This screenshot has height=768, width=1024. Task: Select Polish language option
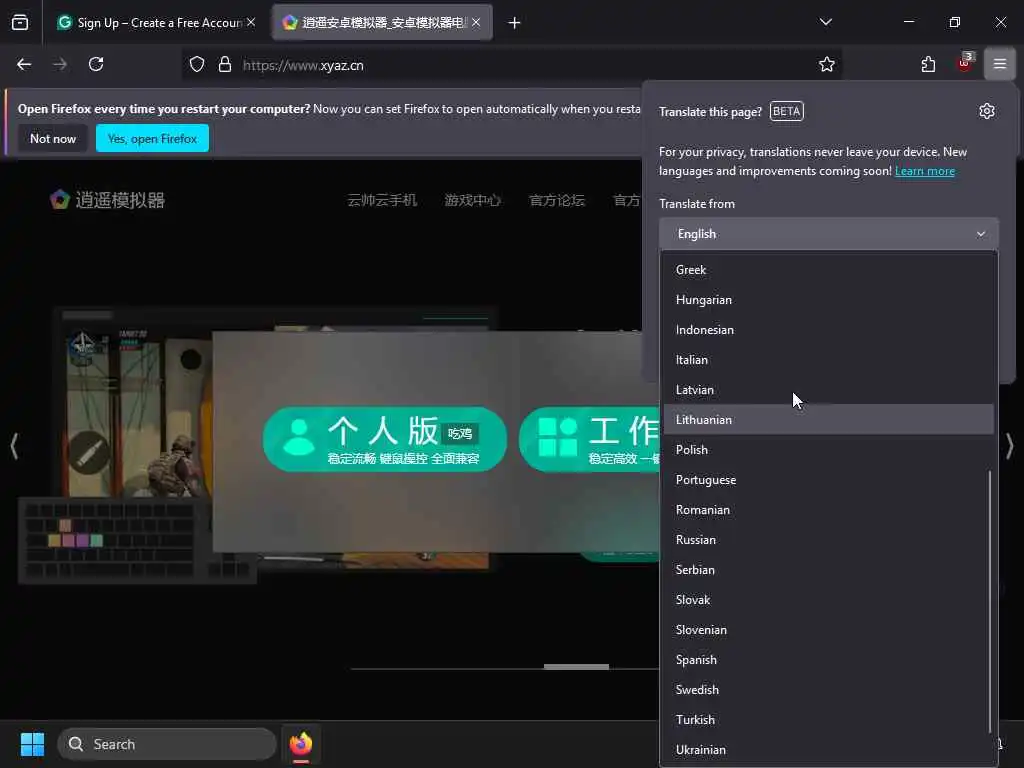tap(829, 450)
